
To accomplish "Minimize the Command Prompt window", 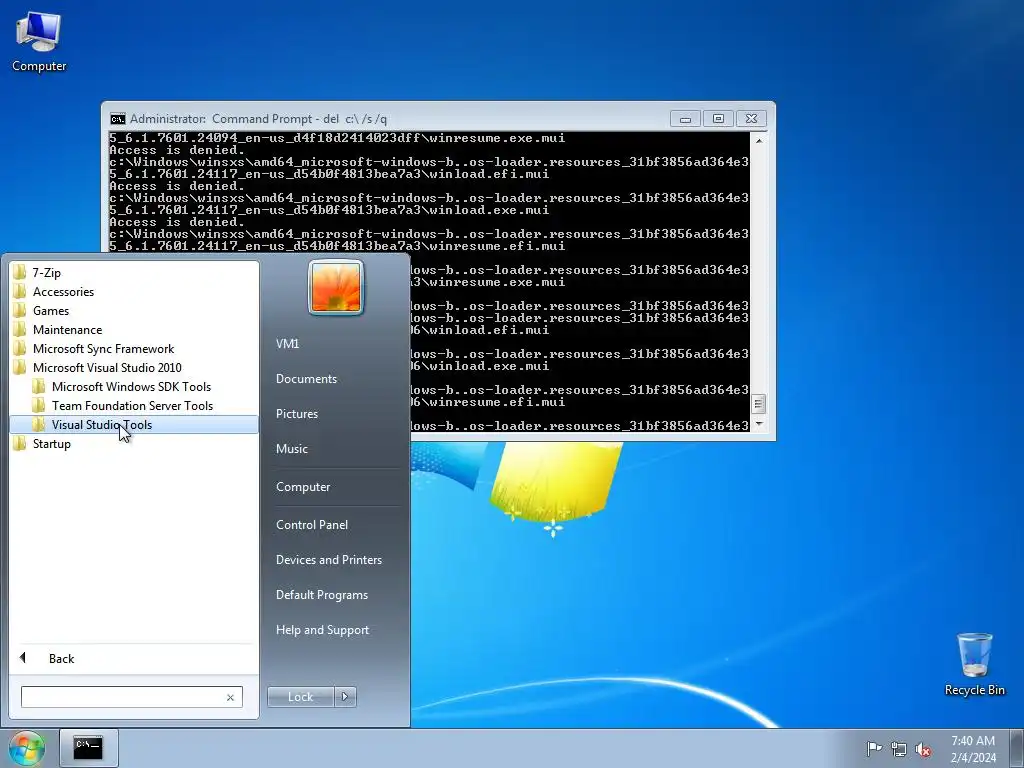I will coord(685,119).
